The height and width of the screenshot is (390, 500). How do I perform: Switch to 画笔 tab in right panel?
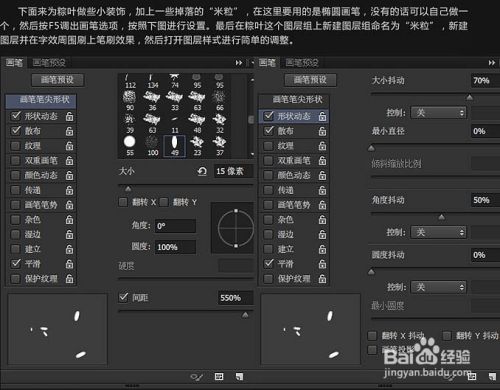[267, 63]
